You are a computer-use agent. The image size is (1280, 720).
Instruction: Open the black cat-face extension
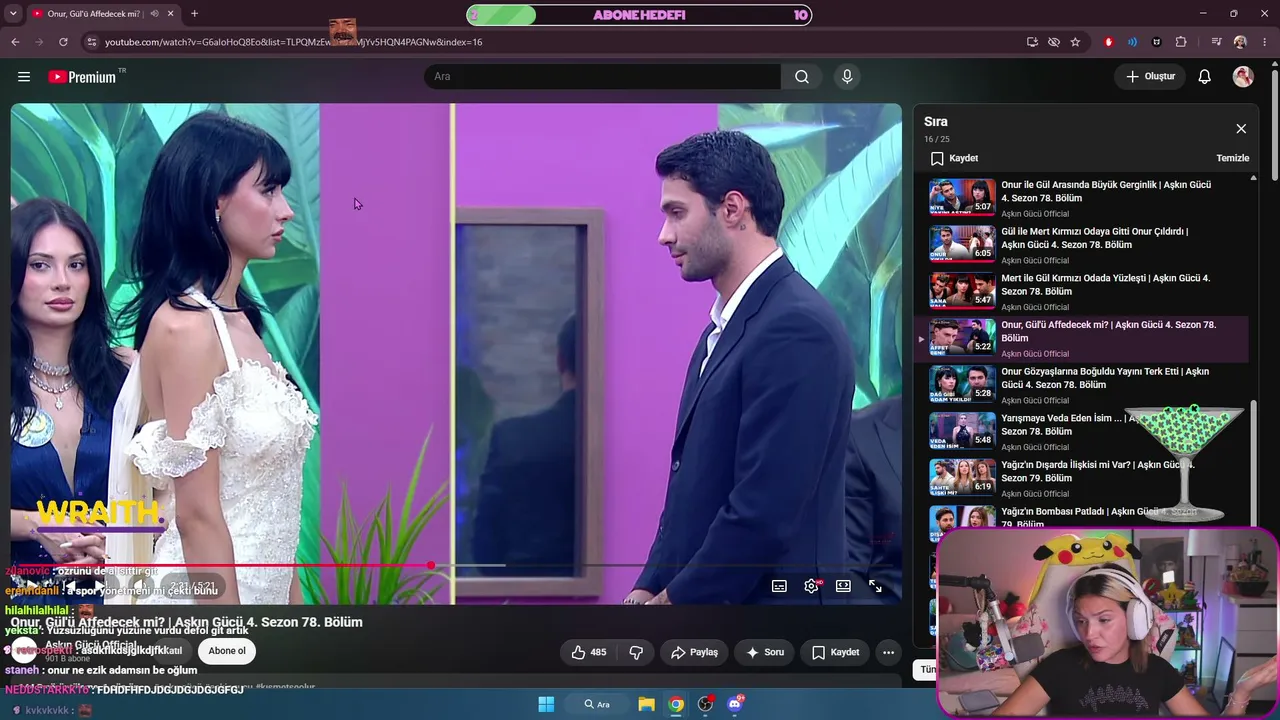(1157, 42)
